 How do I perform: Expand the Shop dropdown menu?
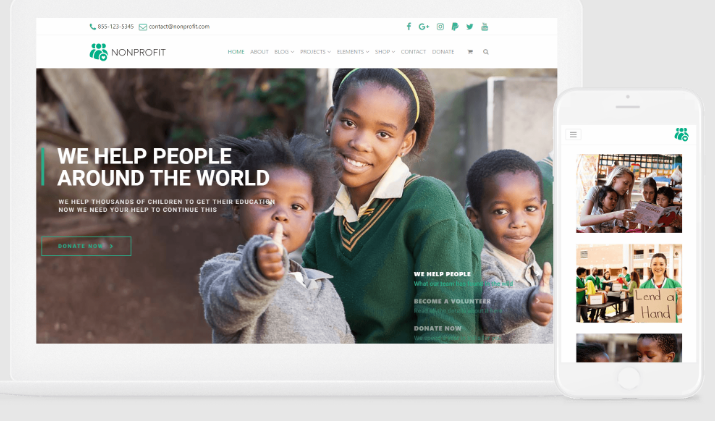pos(385,52)
